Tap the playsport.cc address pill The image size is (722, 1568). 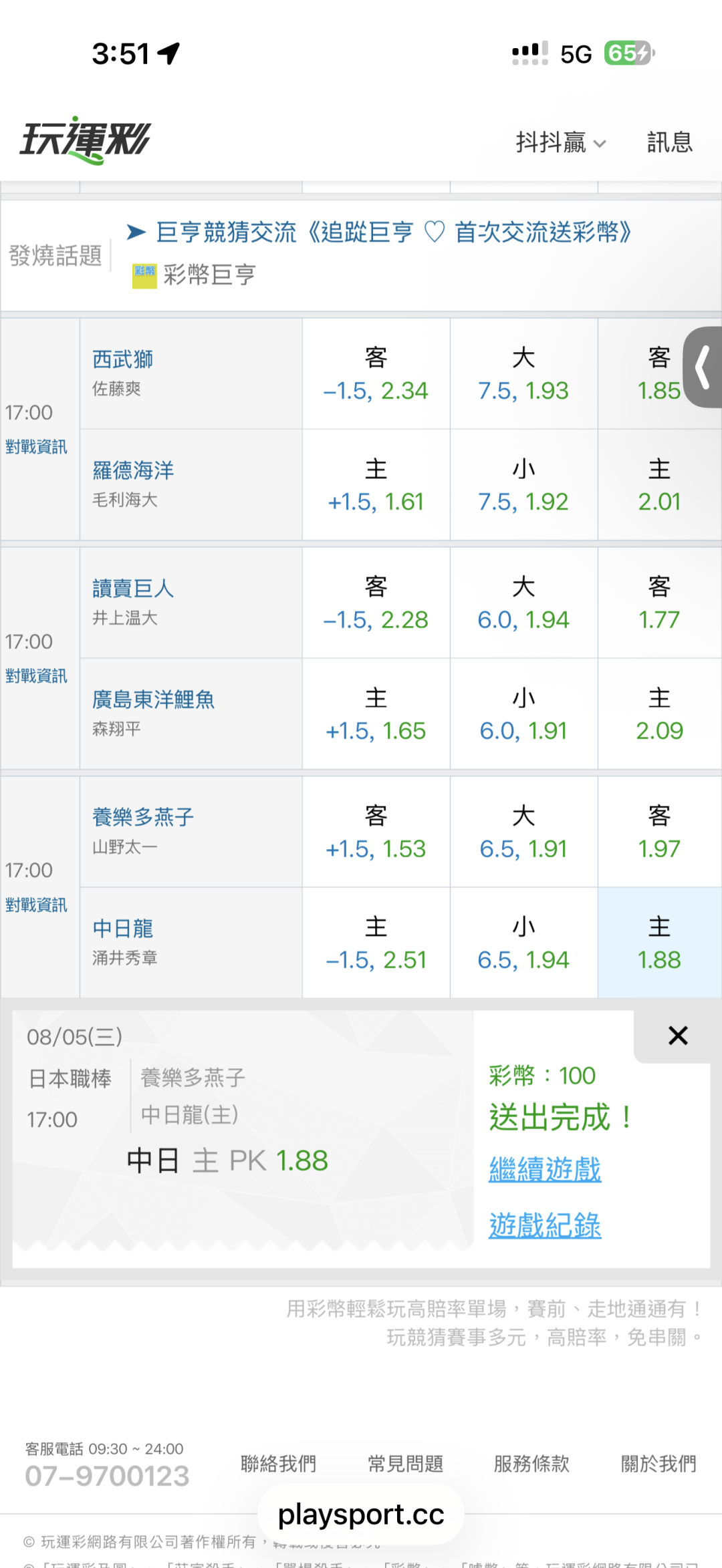pyautogui.click(x=361, y=1514)
